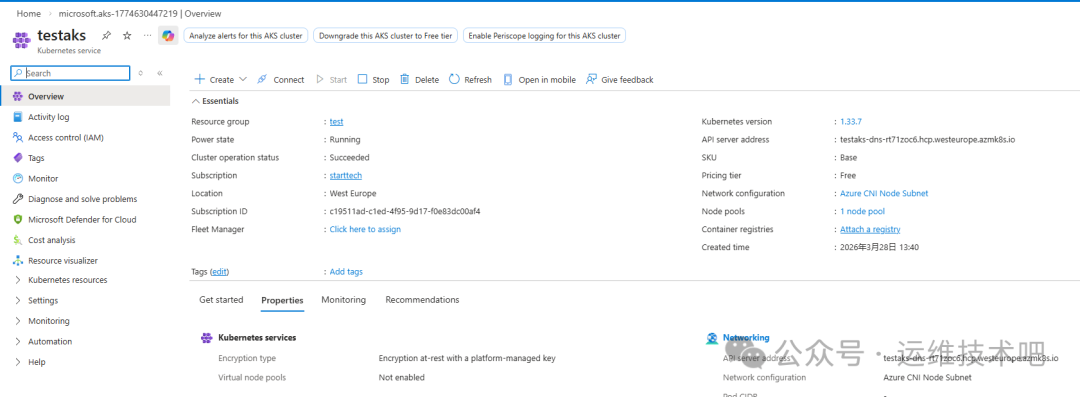1080x397 pixels.
Task: Click the disabled Start button
Action: pos(331,80)
